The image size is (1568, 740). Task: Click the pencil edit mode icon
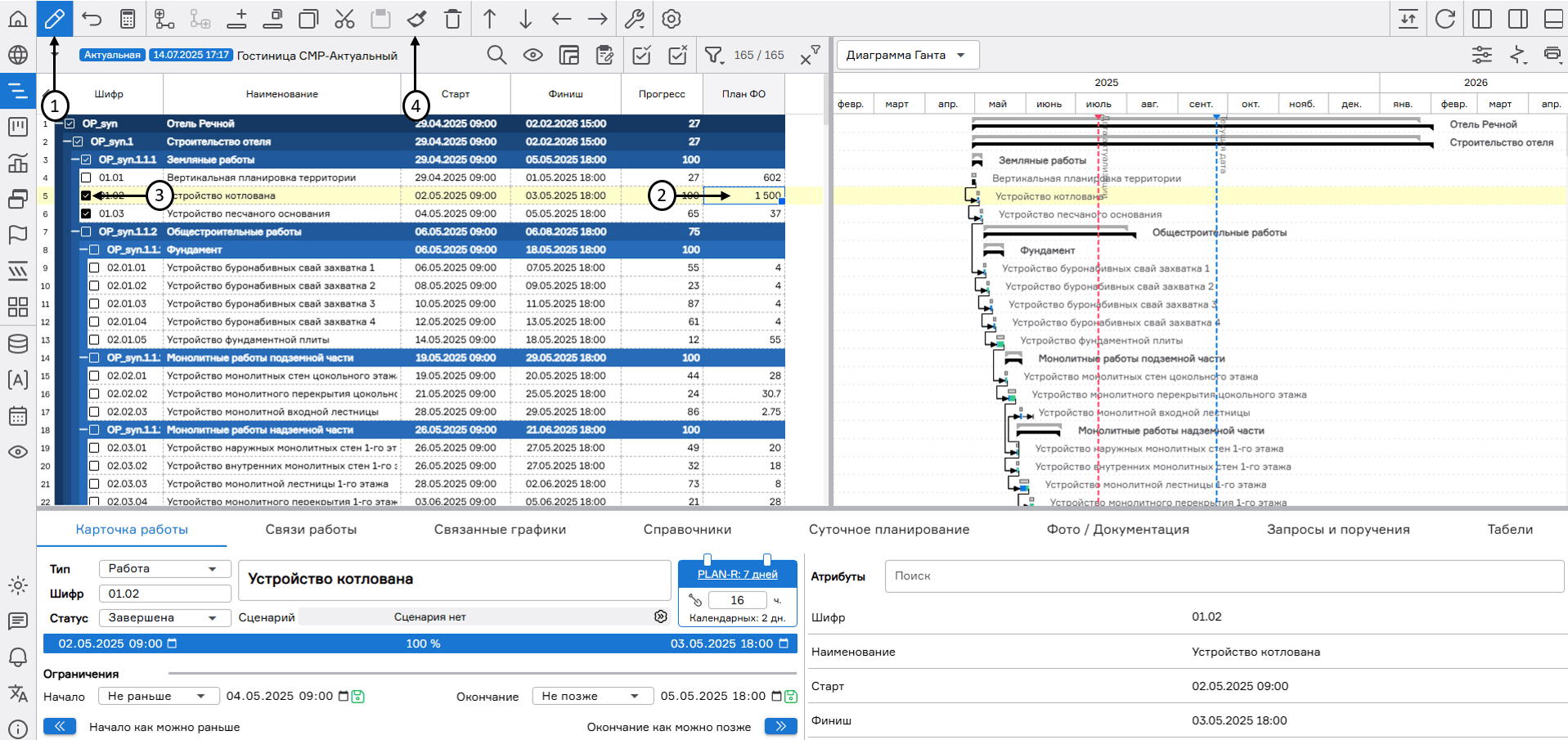click(x=55, y=19)
